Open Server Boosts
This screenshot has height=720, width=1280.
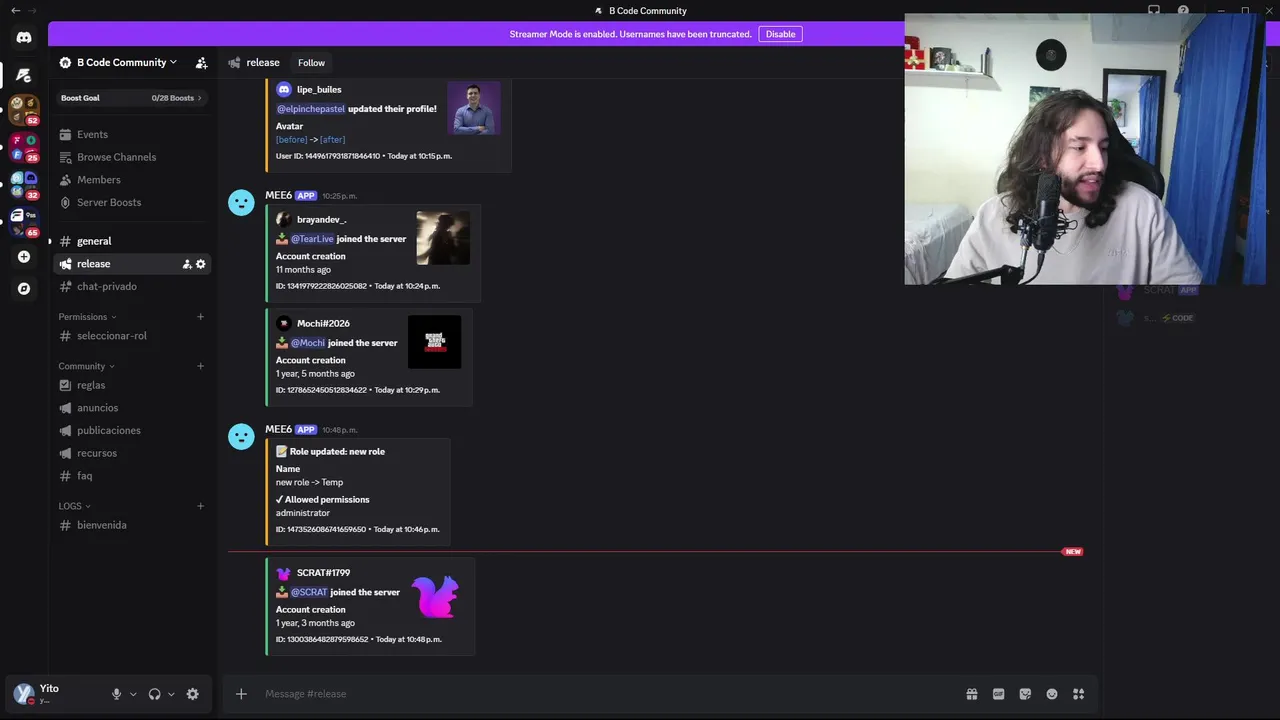(132, 202)
